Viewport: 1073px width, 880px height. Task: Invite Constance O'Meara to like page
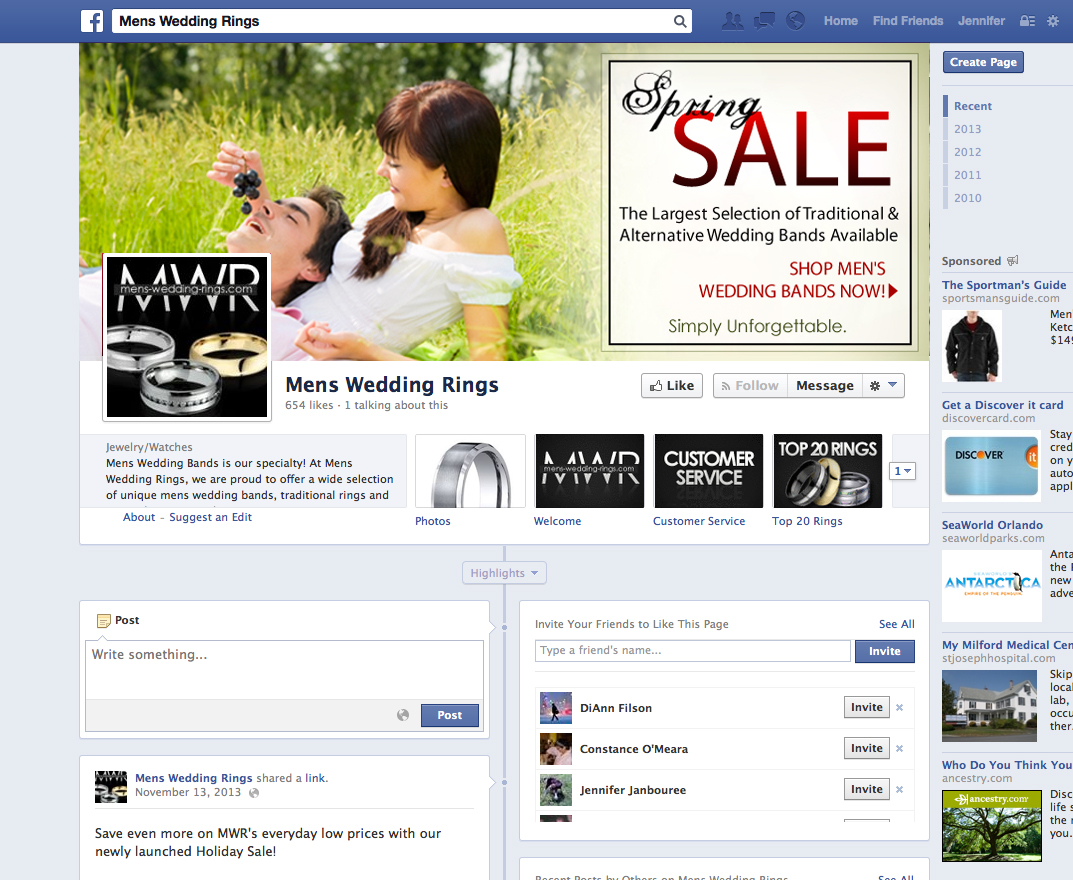pos(866,748)
